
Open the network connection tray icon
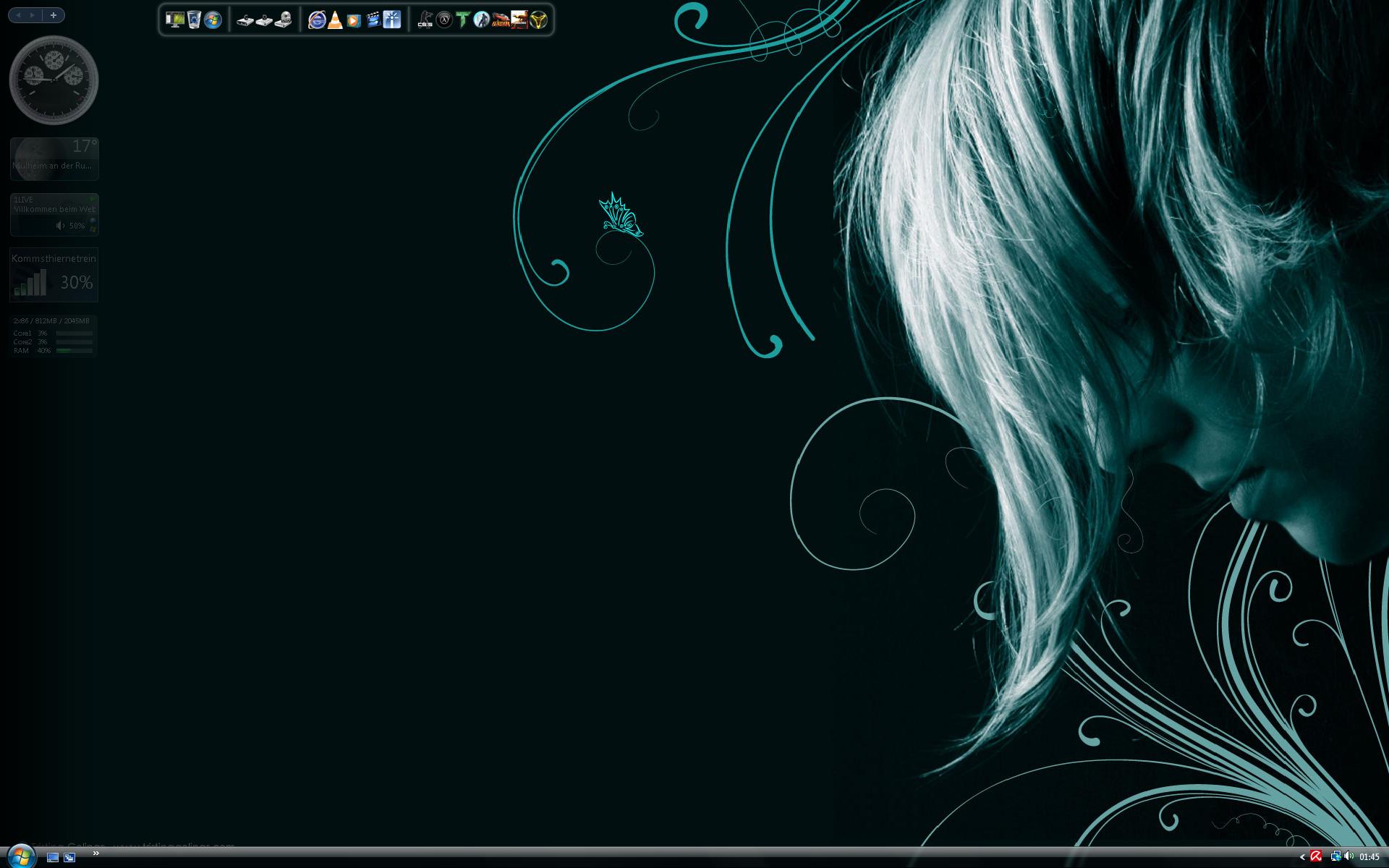tap(1335, 856)
